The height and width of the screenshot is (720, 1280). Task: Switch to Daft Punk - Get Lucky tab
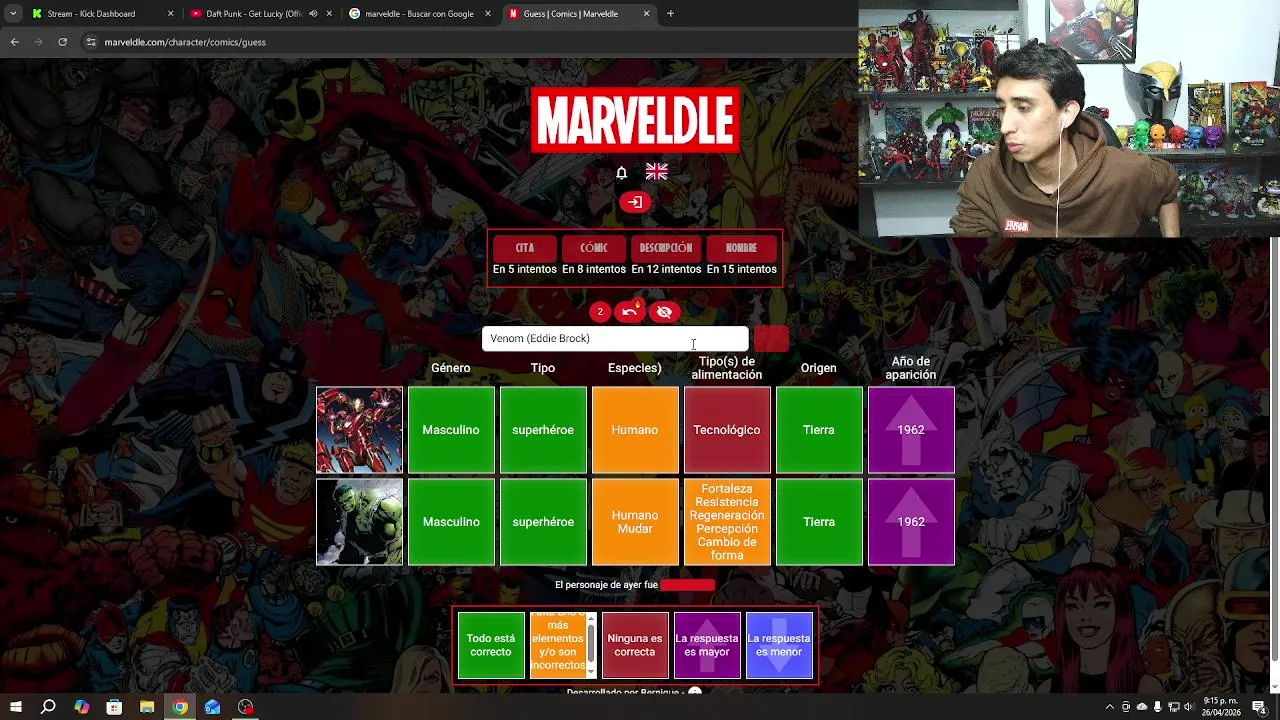coord(261,14)
